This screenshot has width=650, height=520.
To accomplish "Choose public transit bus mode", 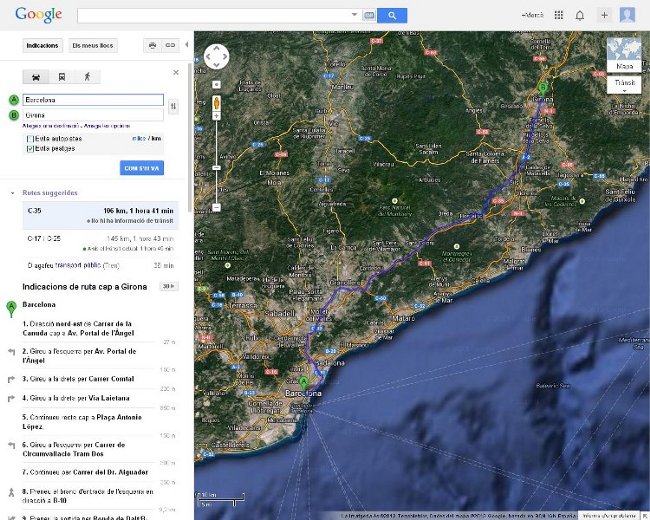I will click(62, 77).
